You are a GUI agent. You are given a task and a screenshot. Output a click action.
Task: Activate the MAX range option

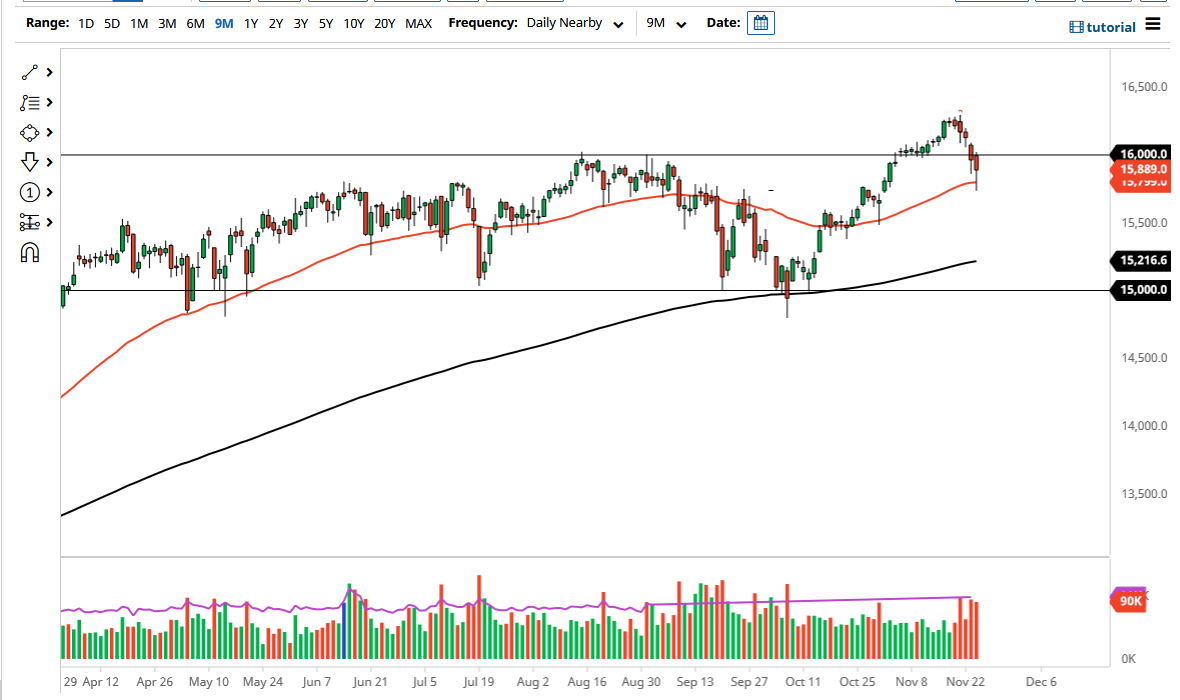tap(419, 23)
